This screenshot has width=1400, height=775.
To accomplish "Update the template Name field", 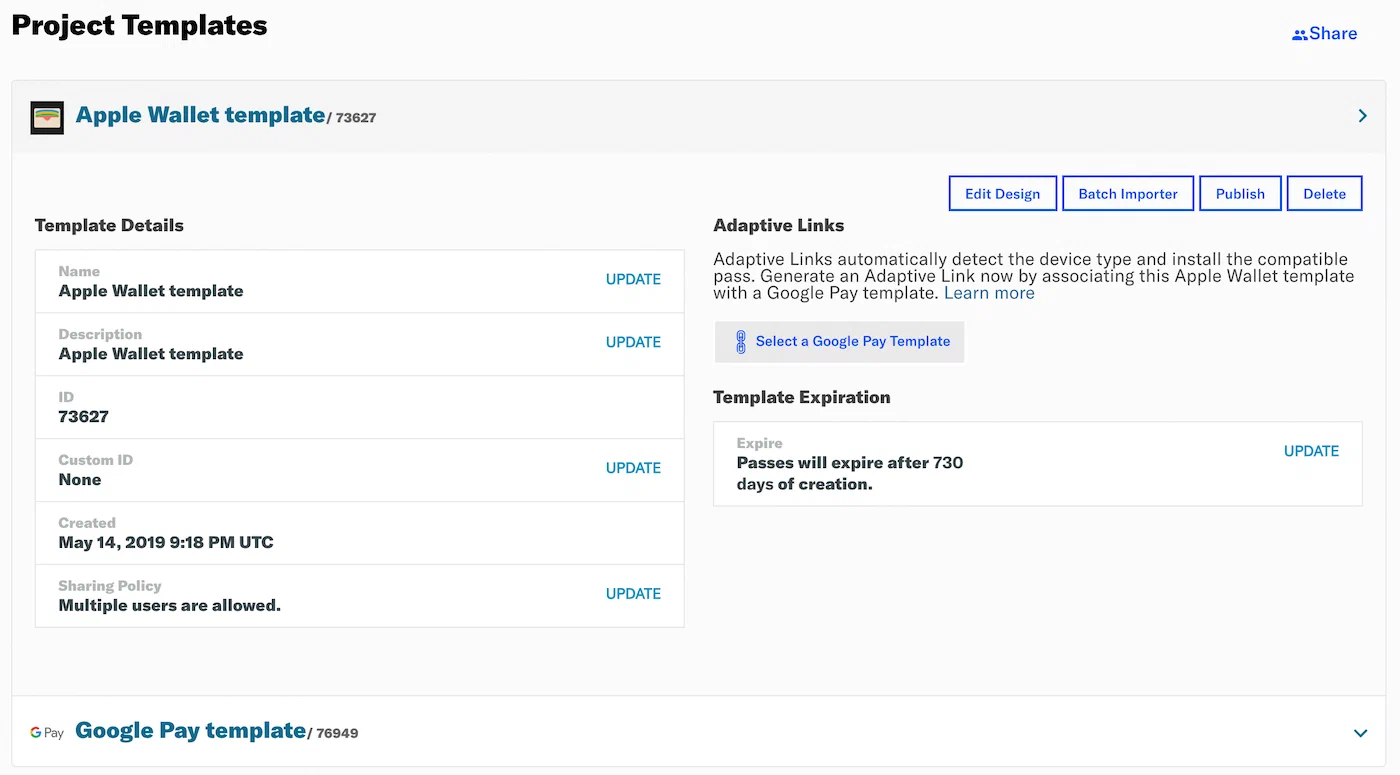I will (633, 279).
